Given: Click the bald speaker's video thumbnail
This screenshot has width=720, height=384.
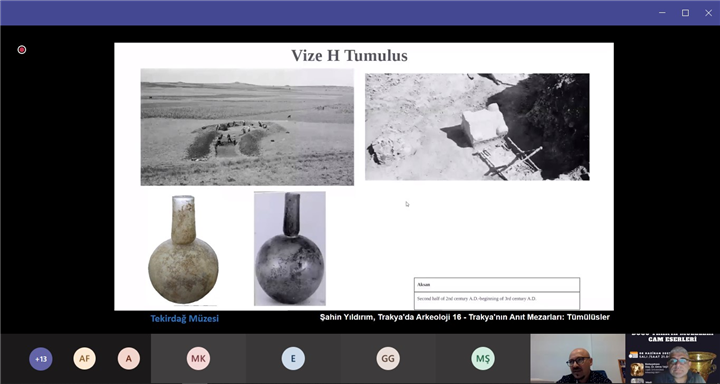Looking at the screenshot, I should tap(578, 359).
